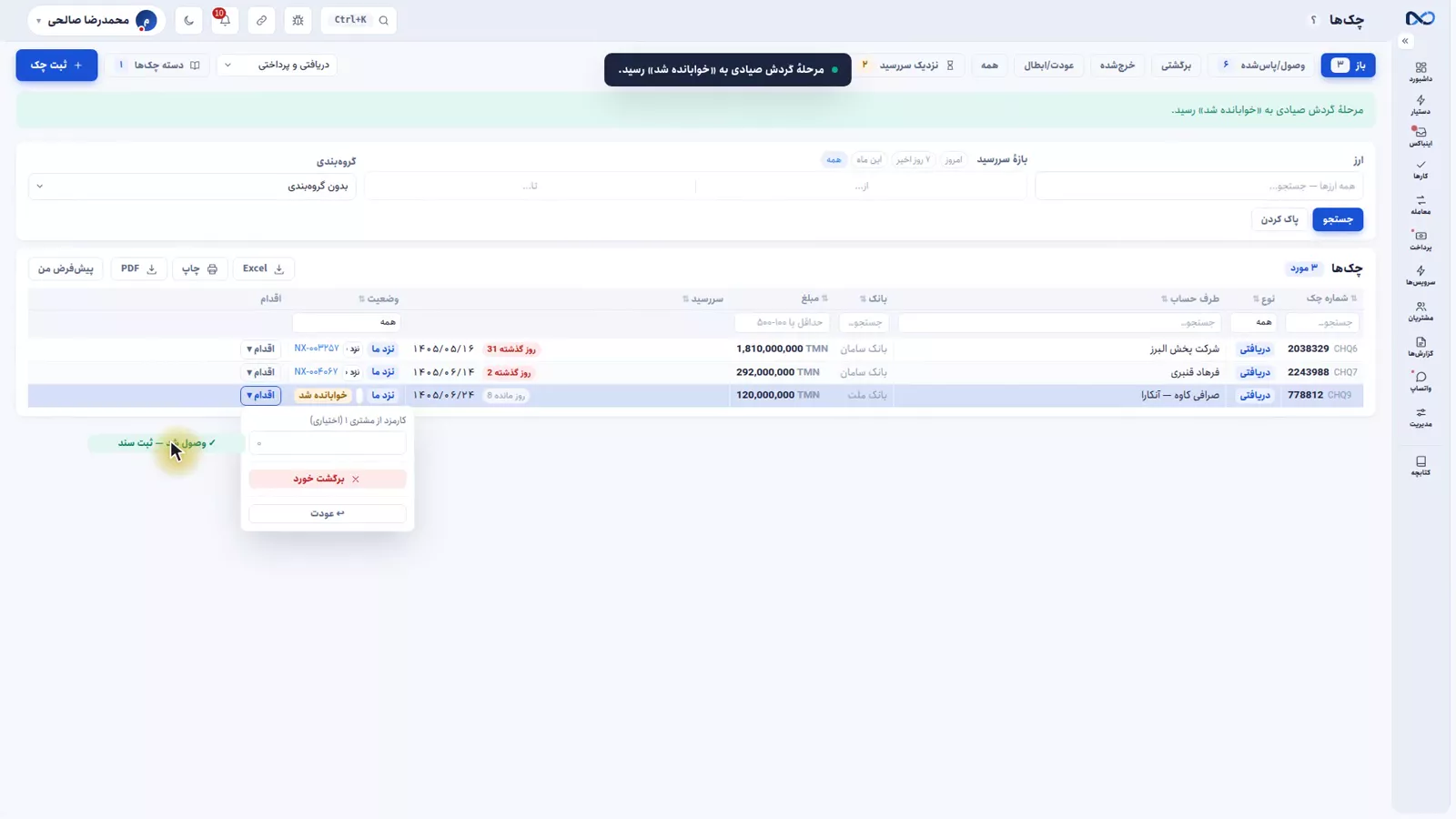Open the Inbox (اینباکس) sidebar icon
This screenshot has height=819, width=1456.
click(x=1421, y=136)
